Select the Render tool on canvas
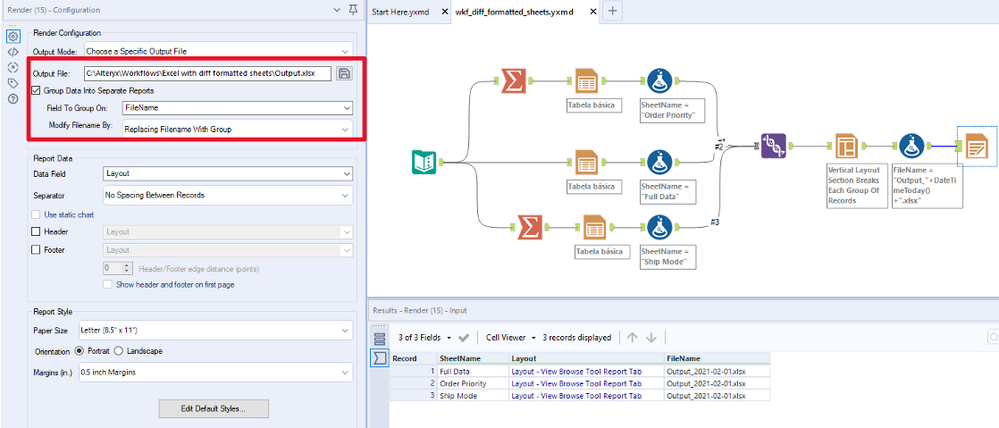 pyautogui.click(x=977, y=146)
